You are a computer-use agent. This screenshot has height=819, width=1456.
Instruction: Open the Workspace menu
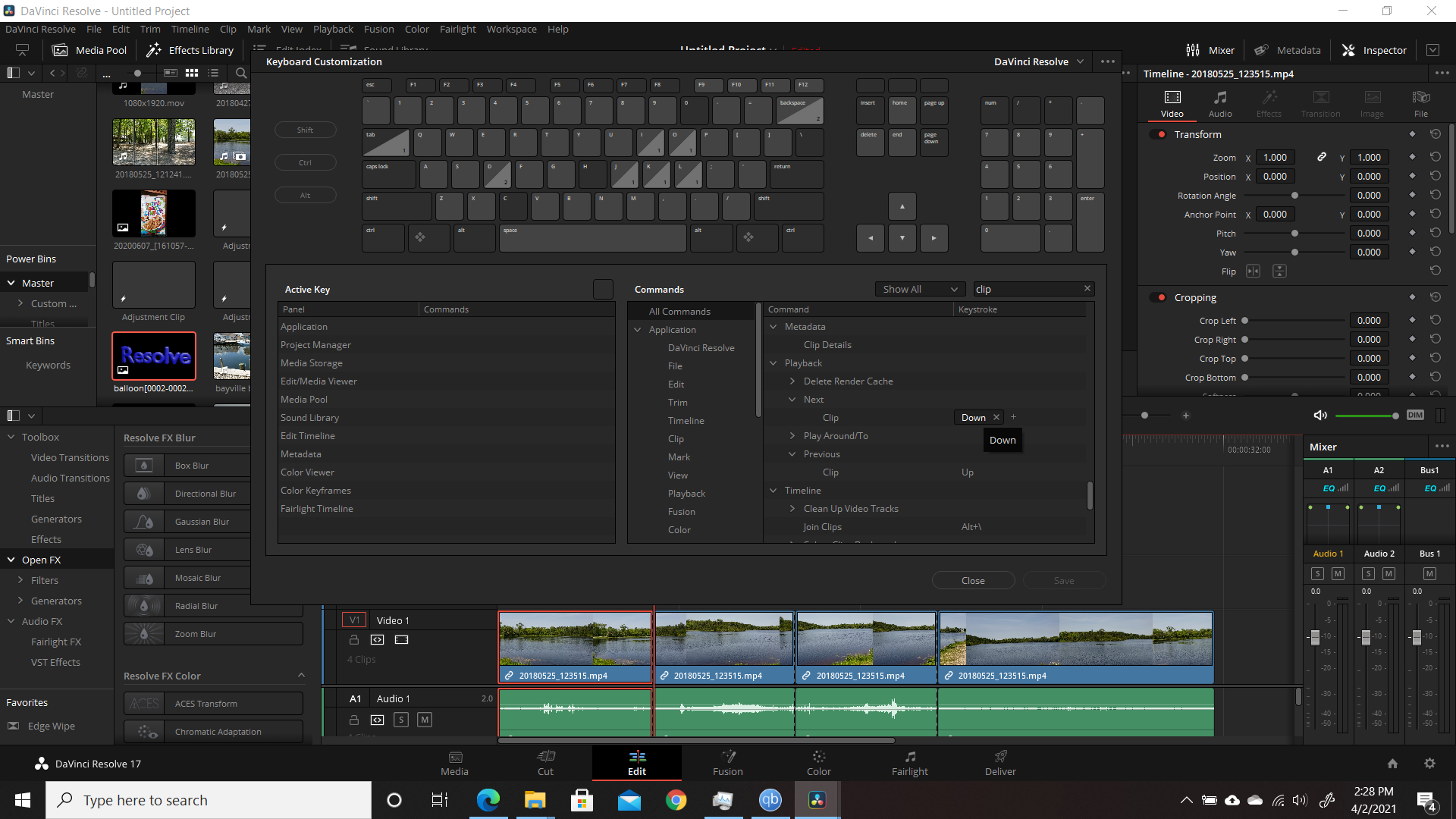pos(511,29)
